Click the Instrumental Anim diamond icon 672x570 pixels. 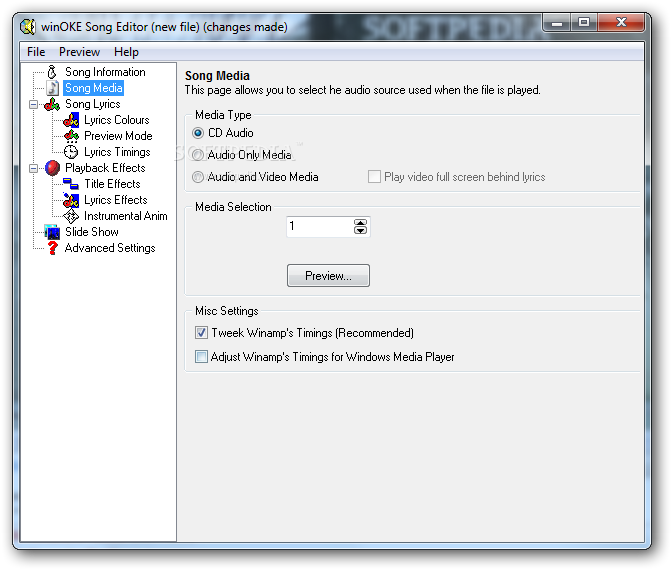pyautogui.click(x=71, y=216)
